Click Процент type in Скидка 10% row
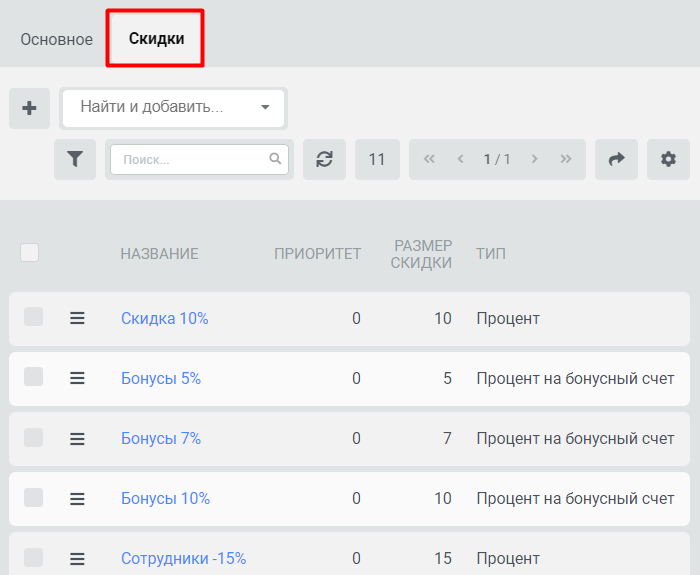This screenshot has height=575, width=700. coord(508,318)
